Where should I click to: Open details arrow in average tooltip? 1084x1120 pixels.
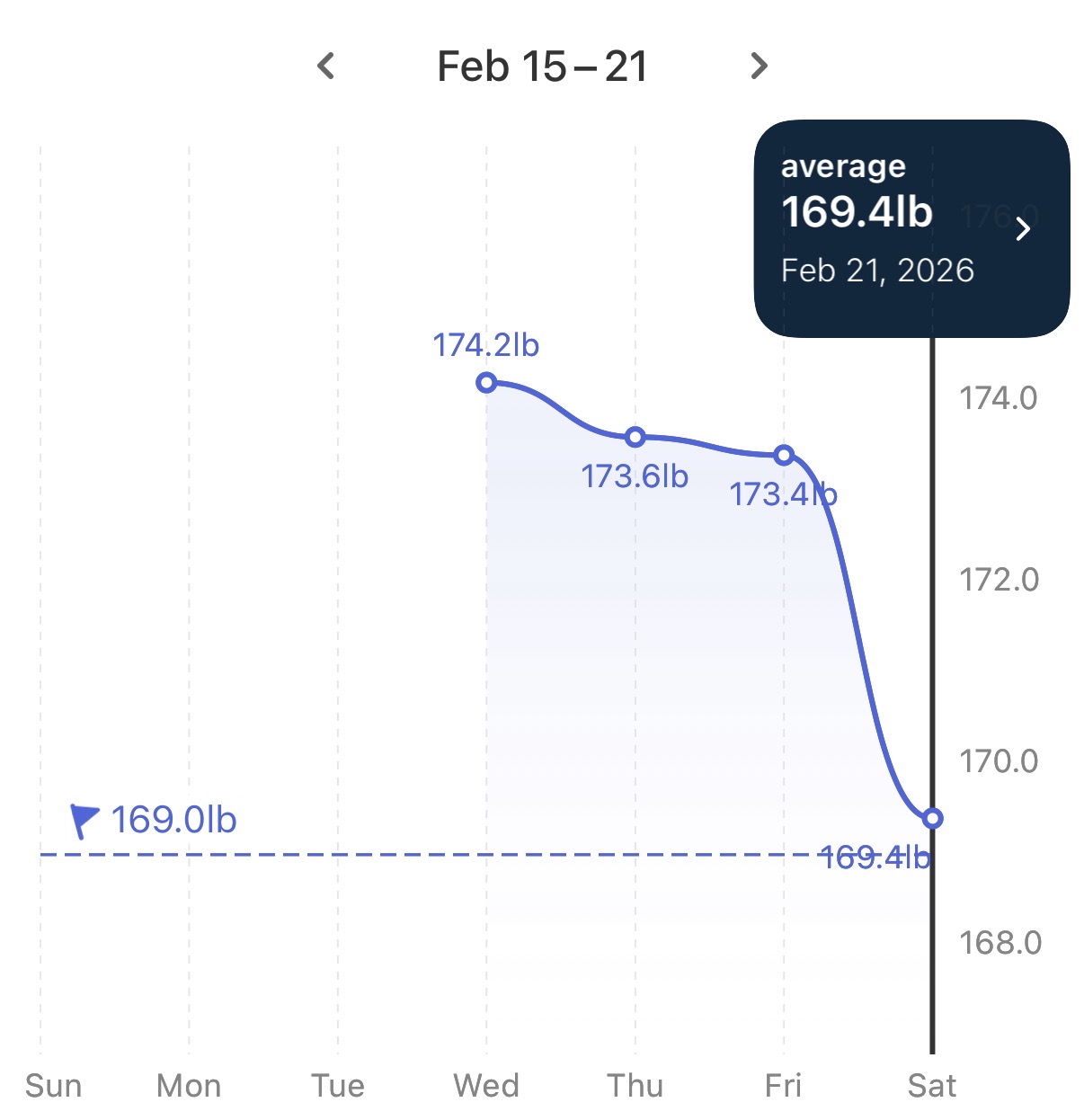coord(1023,229)
